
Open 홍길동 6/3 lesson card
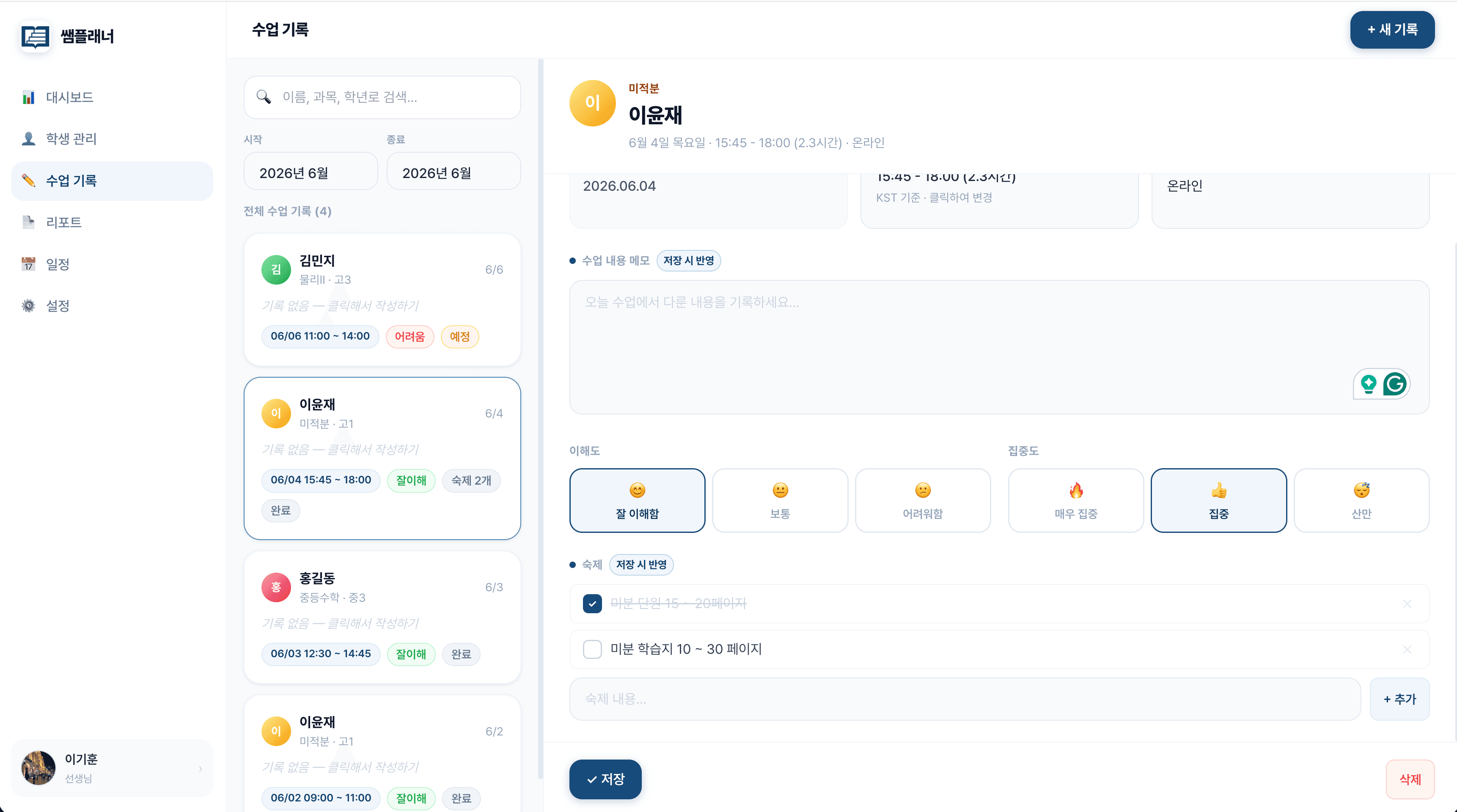pos(382,617)
